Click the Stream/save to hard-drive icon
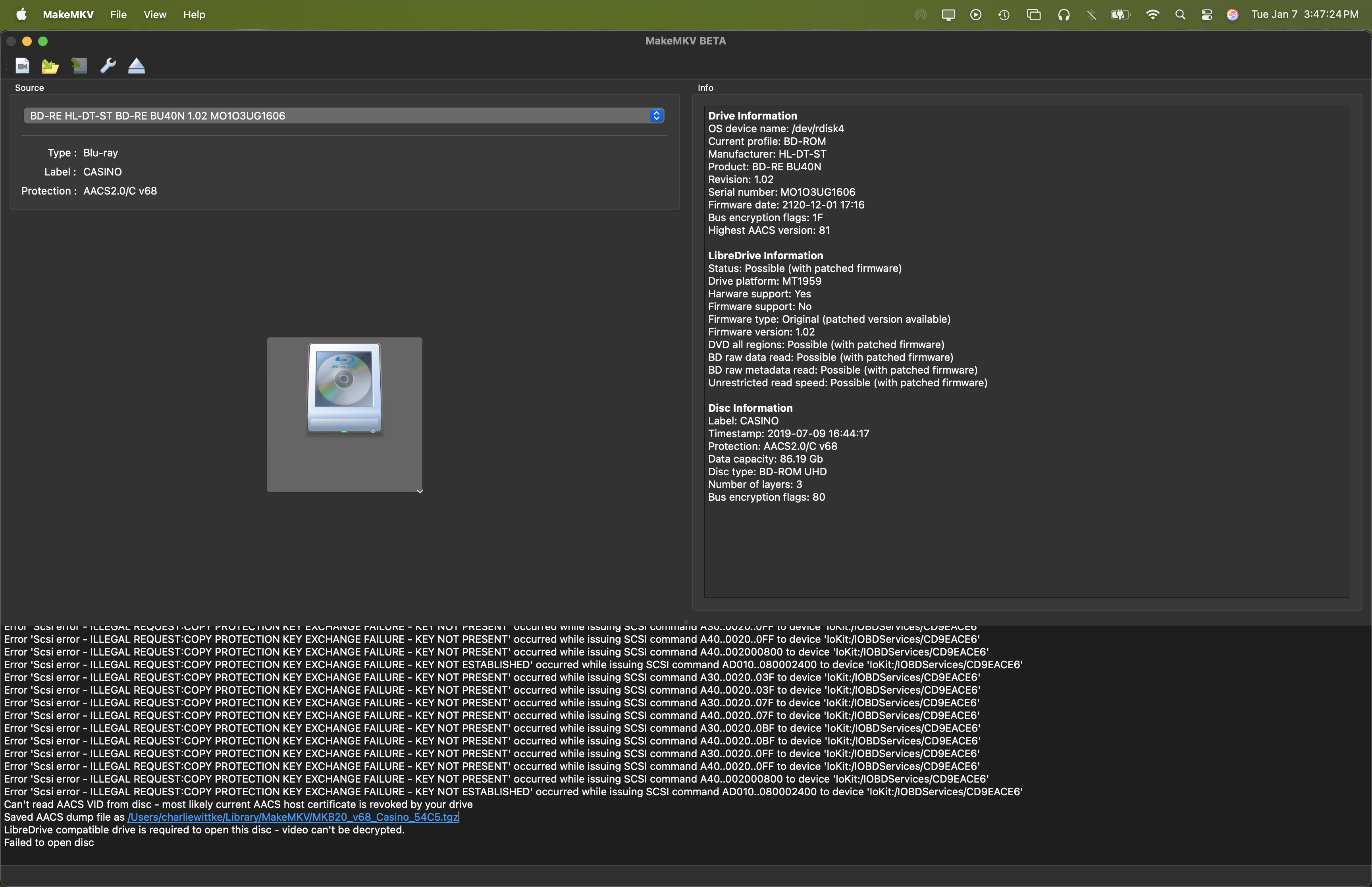 79,66
